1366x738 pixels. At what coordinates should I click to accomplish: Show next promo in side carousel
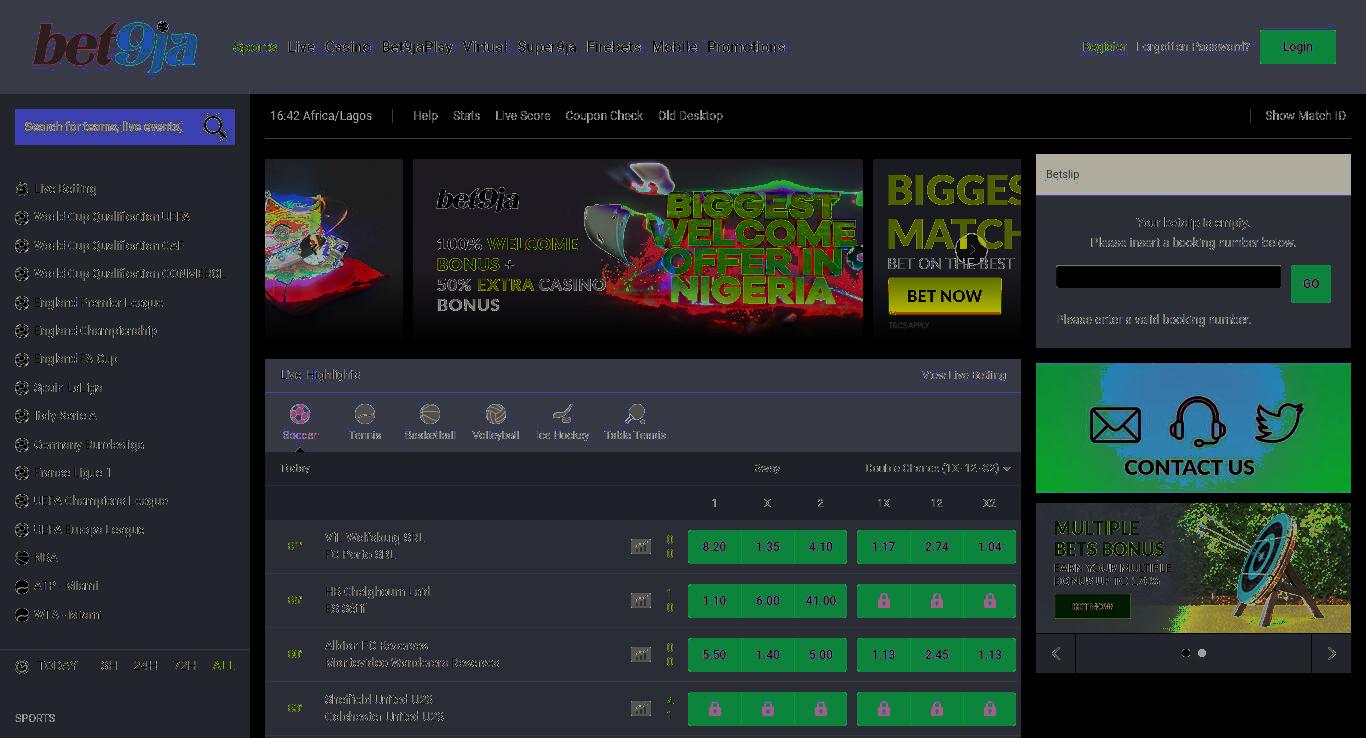coord(1331,653)
